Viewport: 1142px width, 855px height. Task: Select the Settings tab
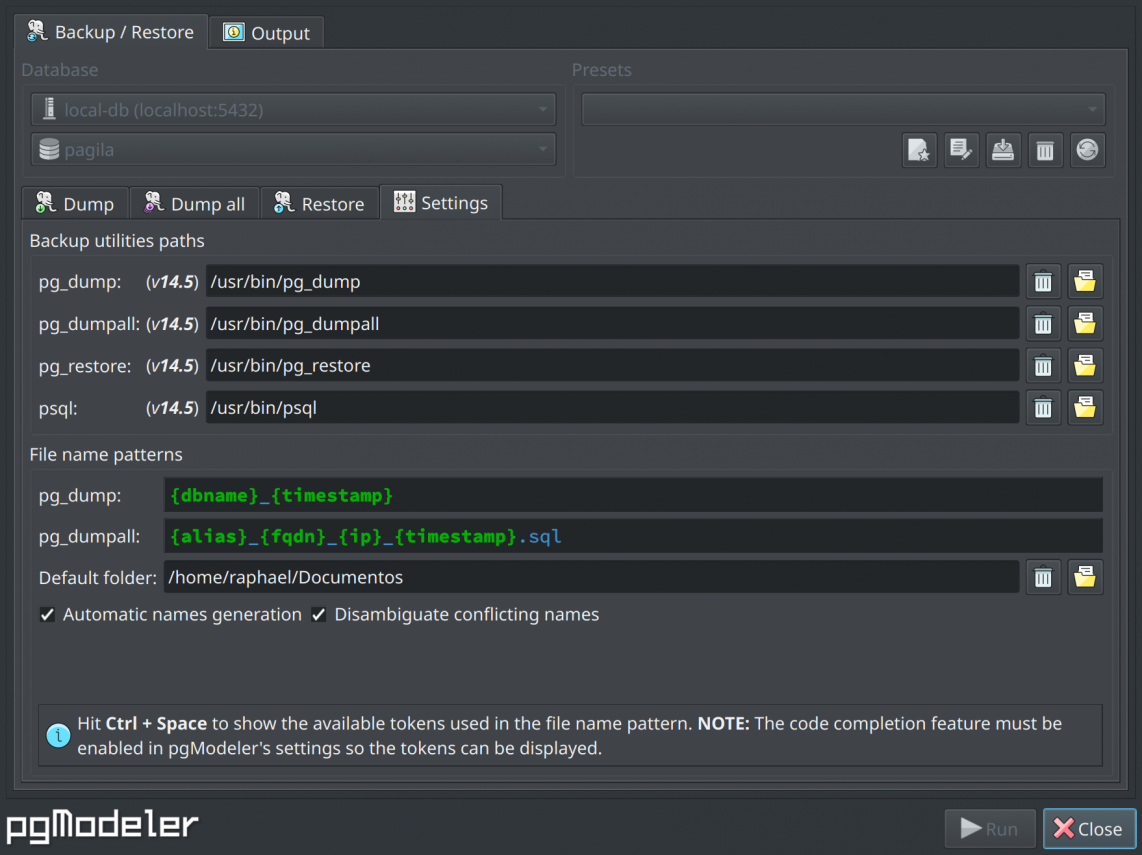(x=441, y=202)
